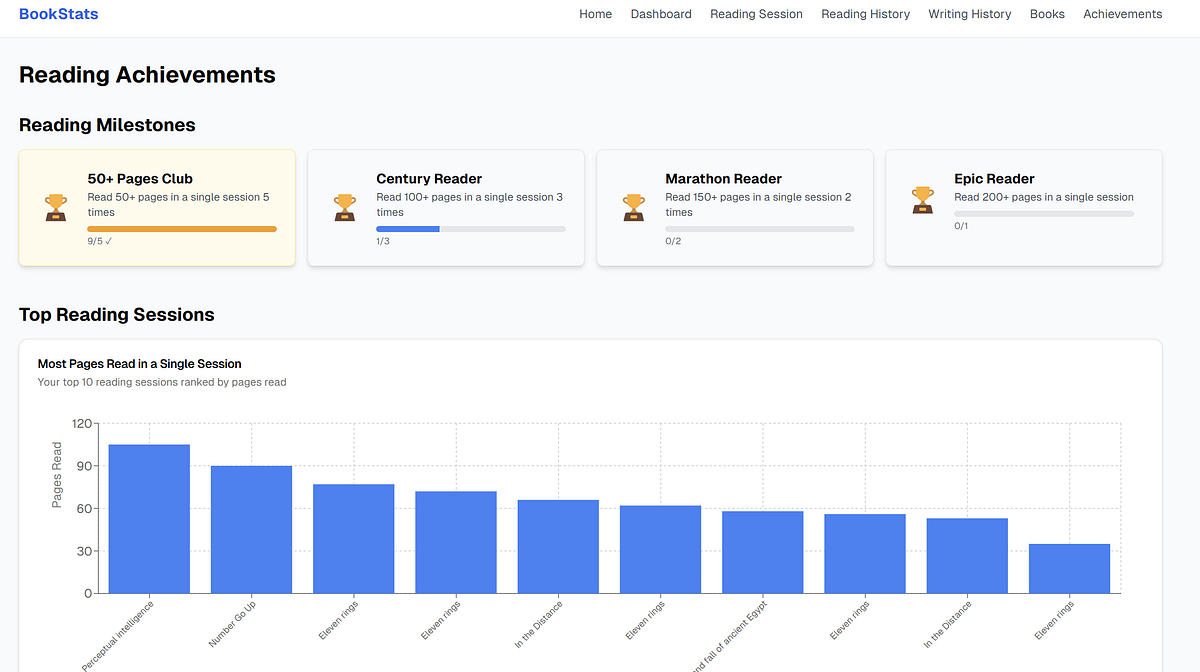
Task: Click the Epic Reader trophy icon
Action: 922,200
